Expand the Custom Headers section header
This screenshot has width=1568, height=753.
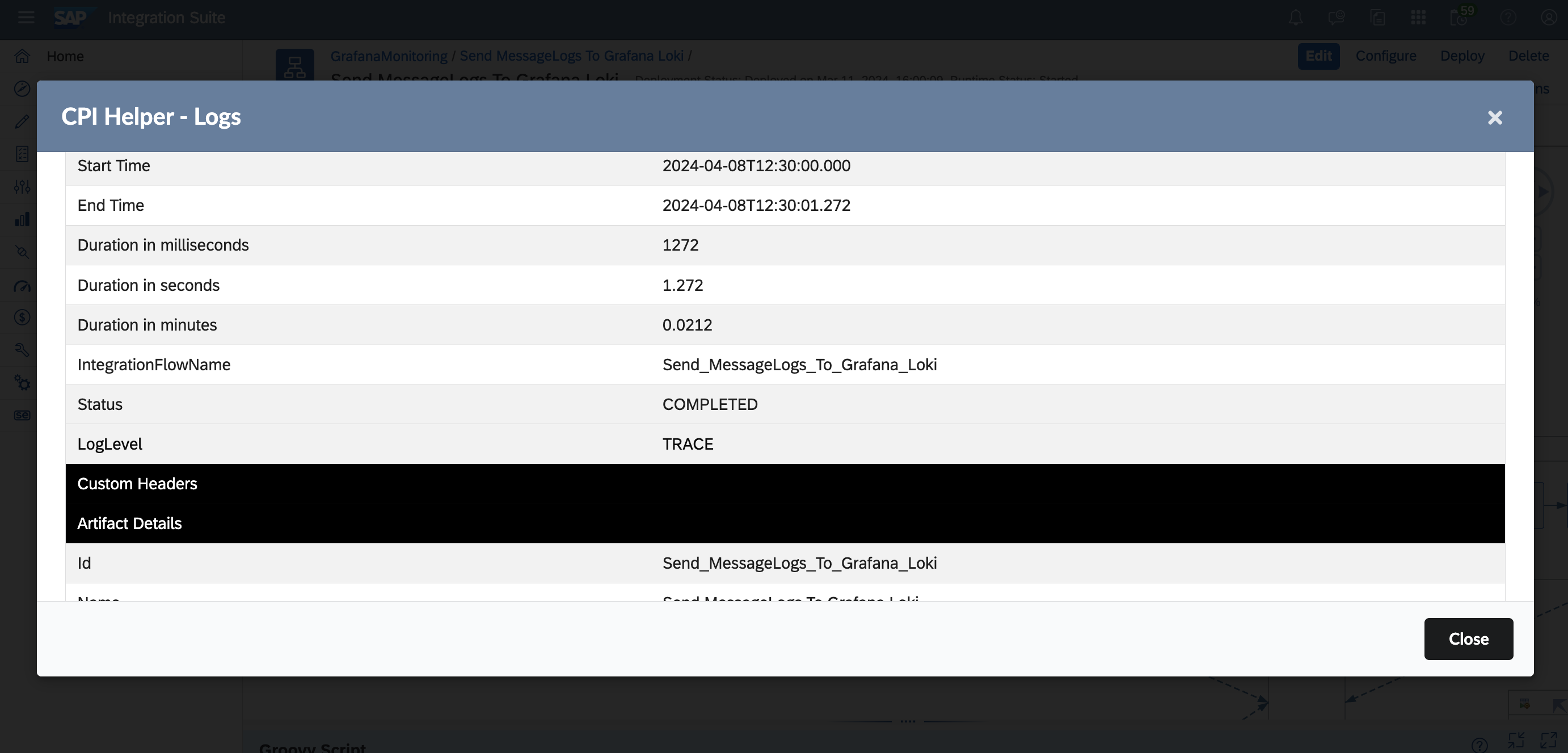[x=137, y=484]
